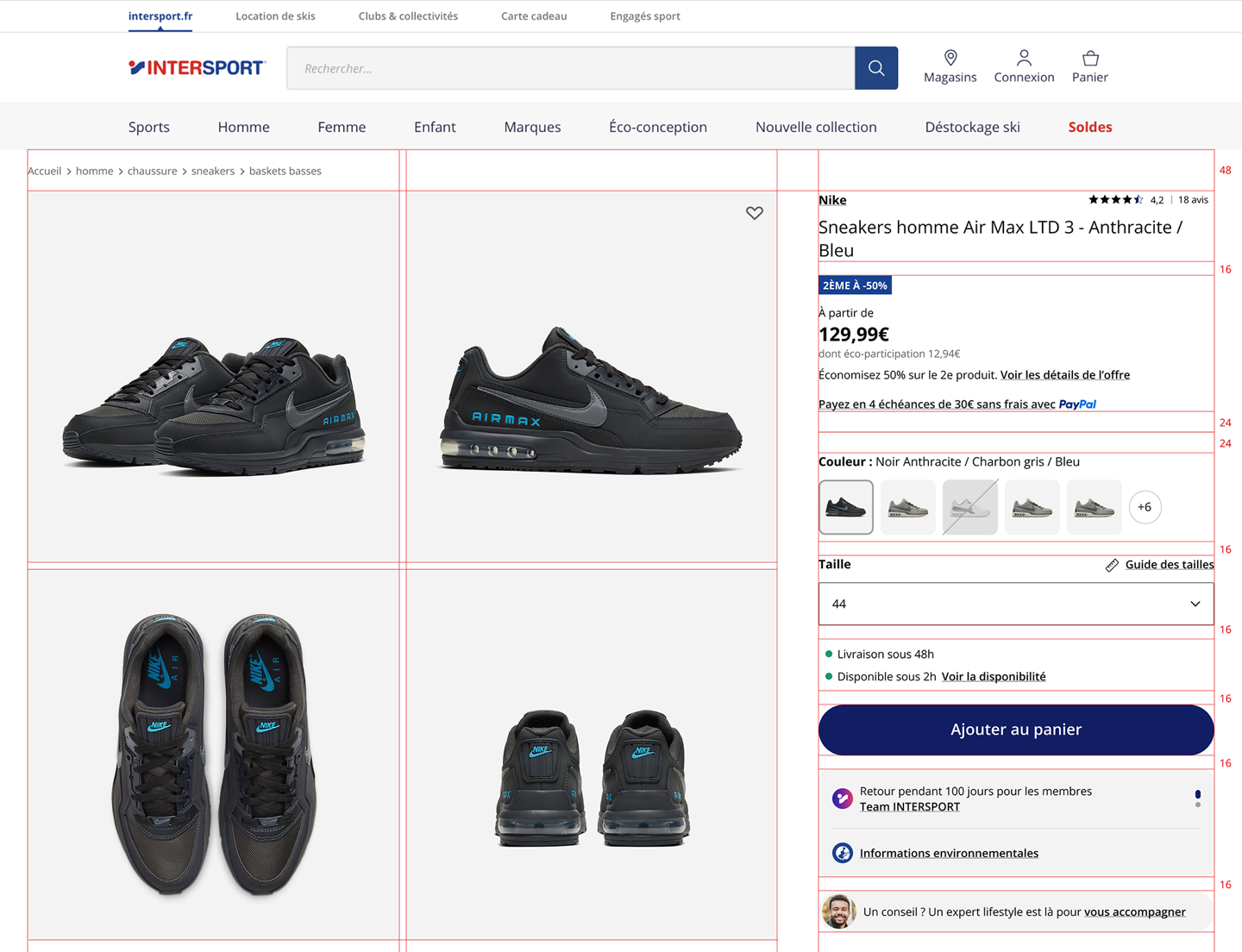Open the Magasins store locator icon
The height and width of the screenshot is (952, 1242).
[x=950, y=59]
